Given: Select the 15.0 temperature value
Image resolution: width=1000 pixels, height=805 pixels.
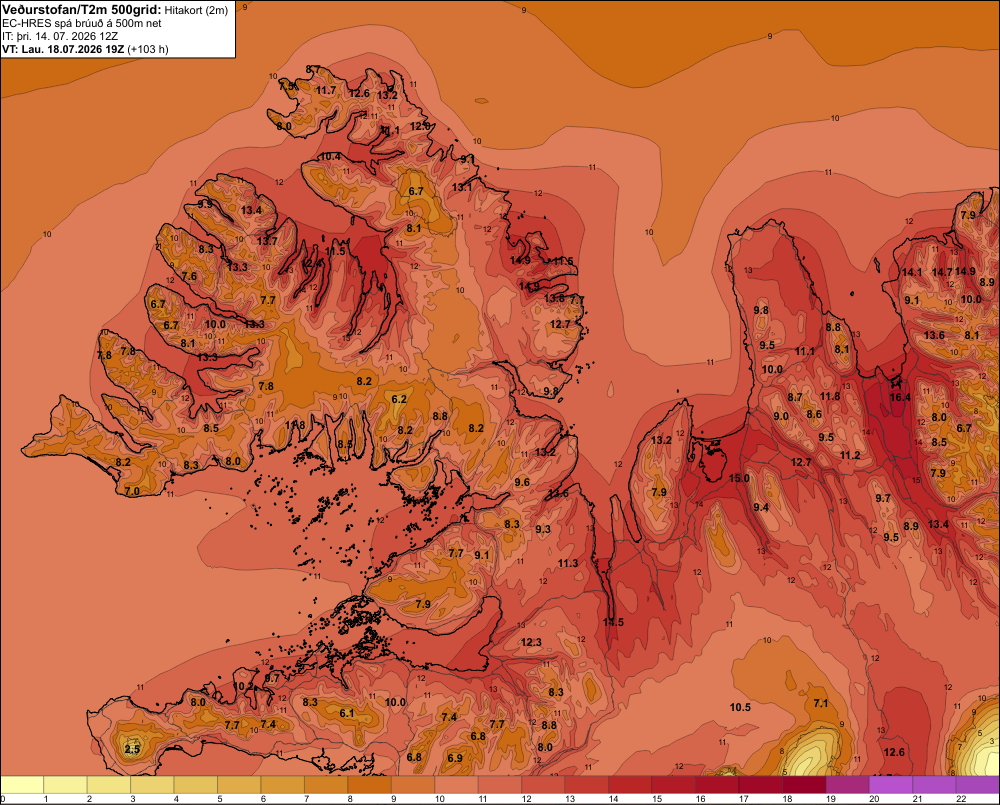Looking at the screenshot, I should 739,478.
